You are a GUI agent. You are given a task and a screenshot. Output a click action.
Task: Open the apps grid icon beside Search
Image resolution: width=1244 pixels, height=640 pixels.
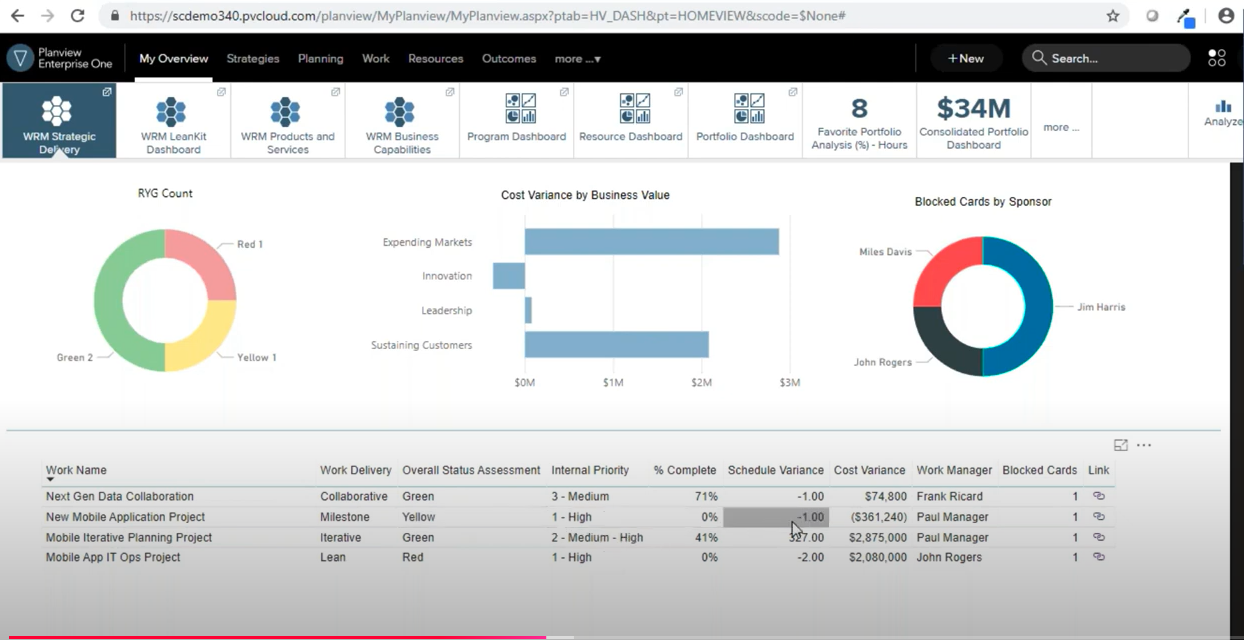tap(1216, 58)
